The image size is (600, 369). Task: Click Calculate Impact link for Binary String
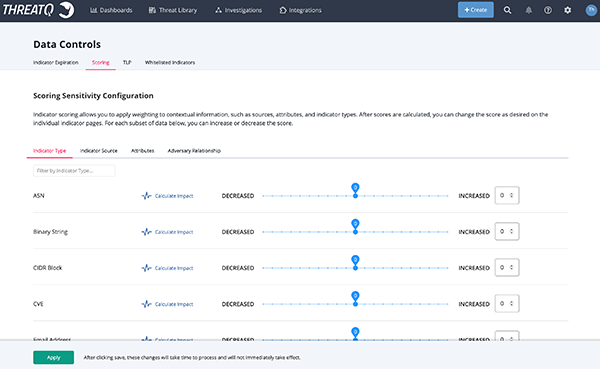coord(174,232)
